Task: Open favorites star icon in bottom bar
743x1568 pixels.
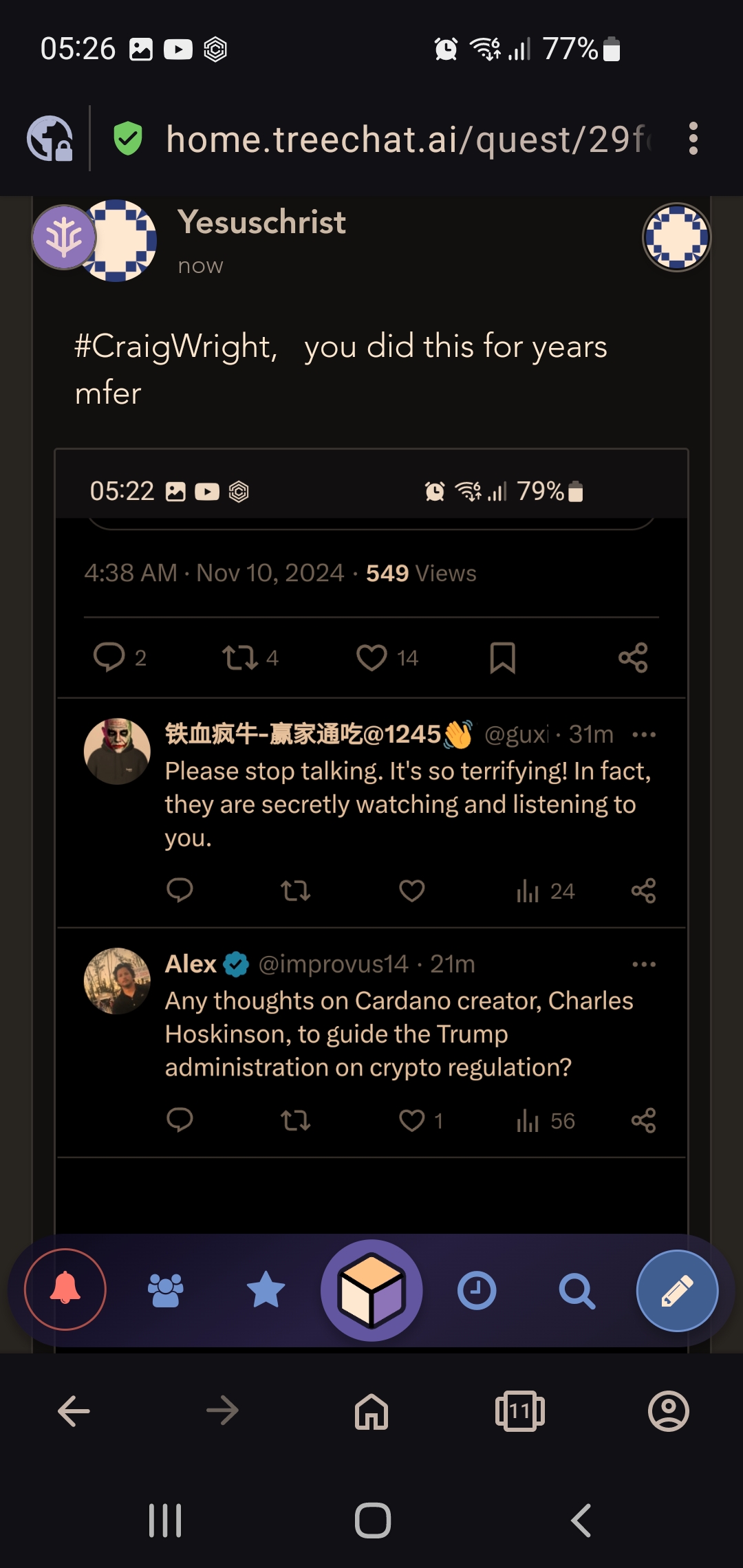Action: tap(266, 1289)
